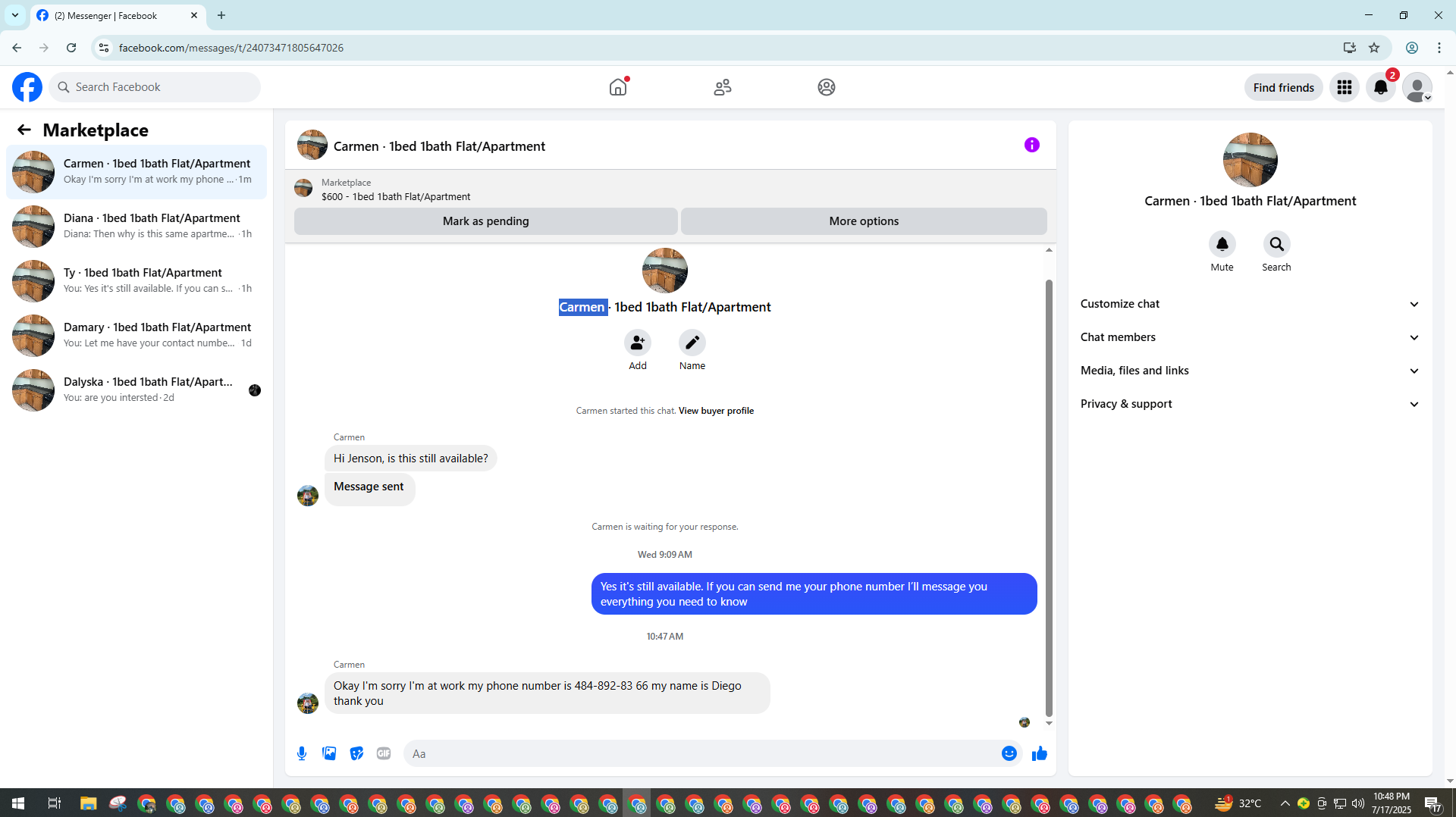Open a new browser tab

point(221,15)
